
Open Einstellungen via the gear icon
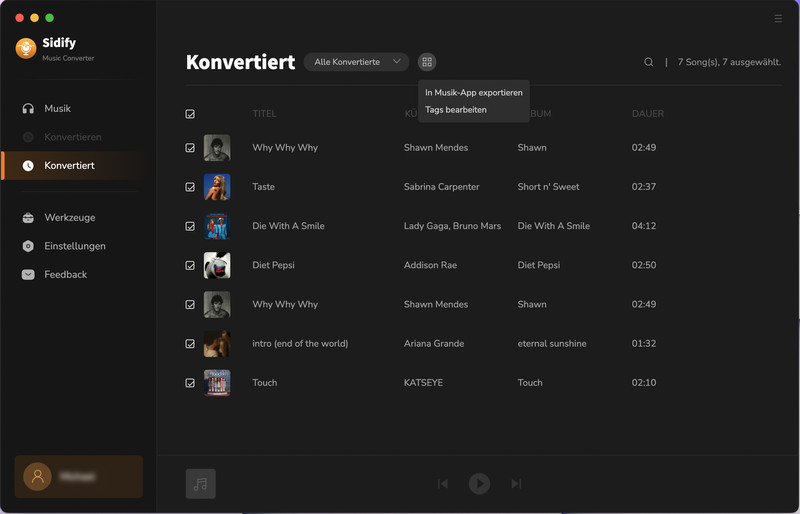28,247
